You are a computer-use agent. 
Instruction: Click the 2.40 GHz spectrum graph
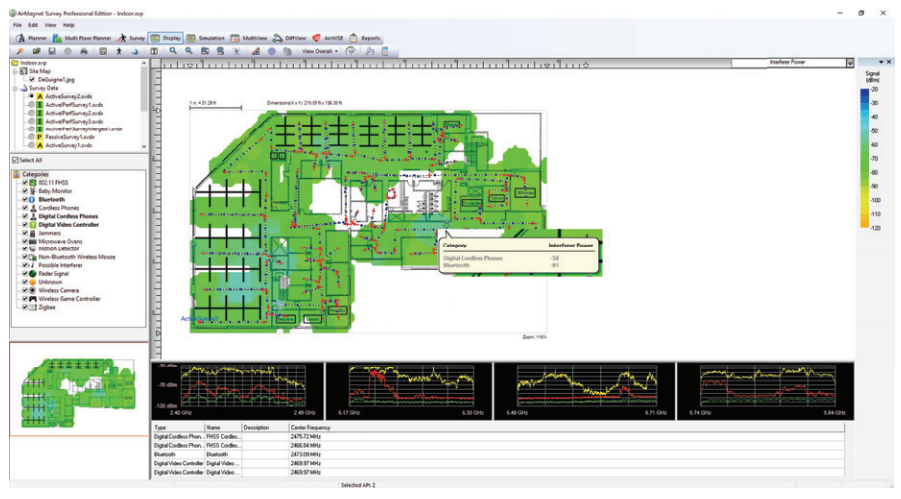tap(237, 391)
